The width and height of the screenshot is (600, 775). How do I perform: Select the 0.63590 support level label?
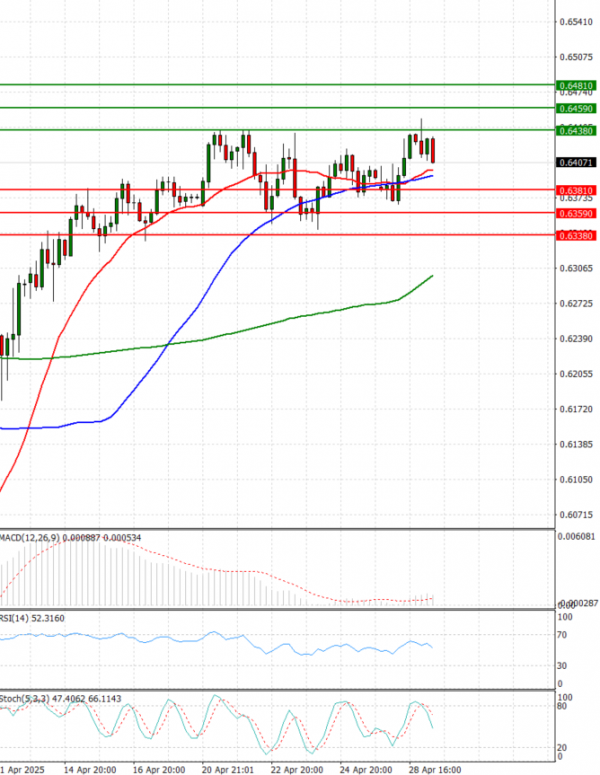575,213
